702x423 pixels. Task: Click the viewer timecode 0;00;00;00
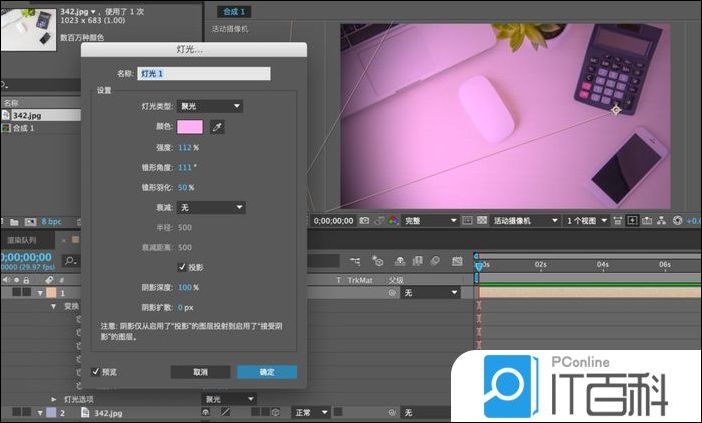coord(333,221)
